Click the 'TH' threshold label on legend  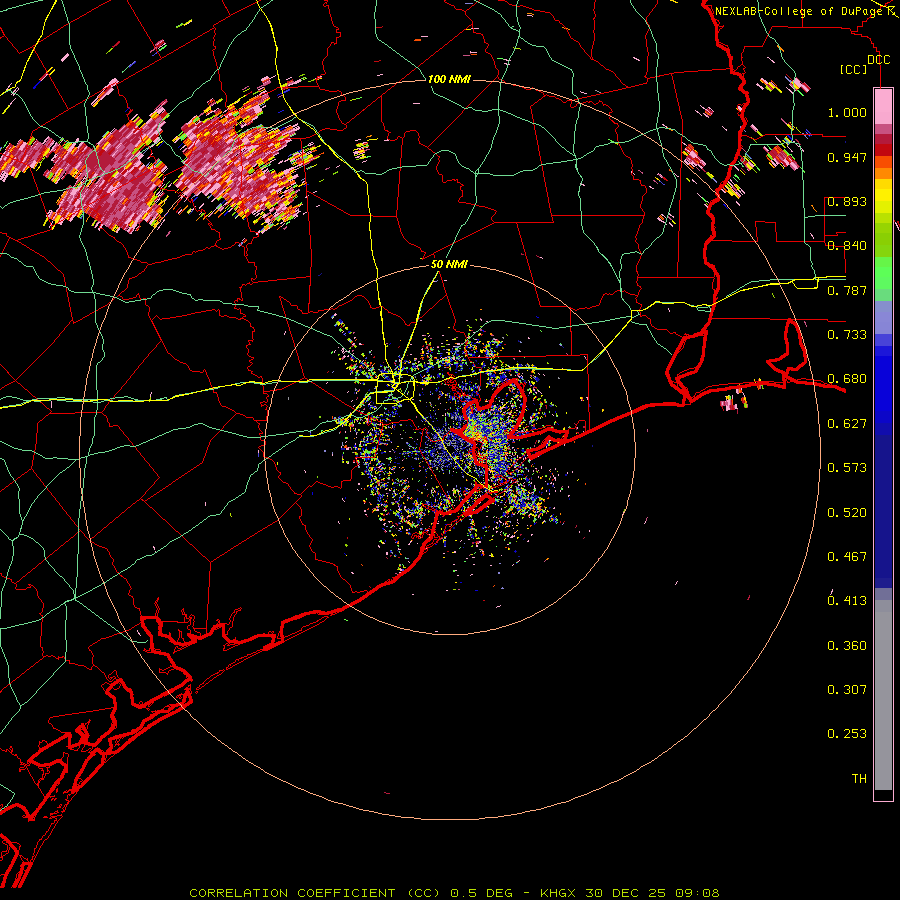[859, 779]
